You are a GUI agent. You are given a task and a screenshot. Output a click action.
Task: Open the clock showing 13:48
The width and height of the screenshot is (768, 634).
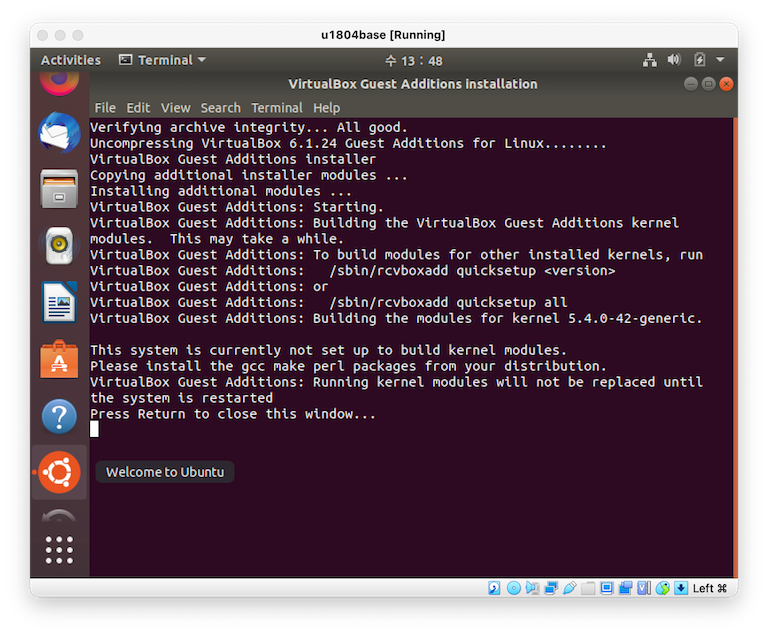413,61
